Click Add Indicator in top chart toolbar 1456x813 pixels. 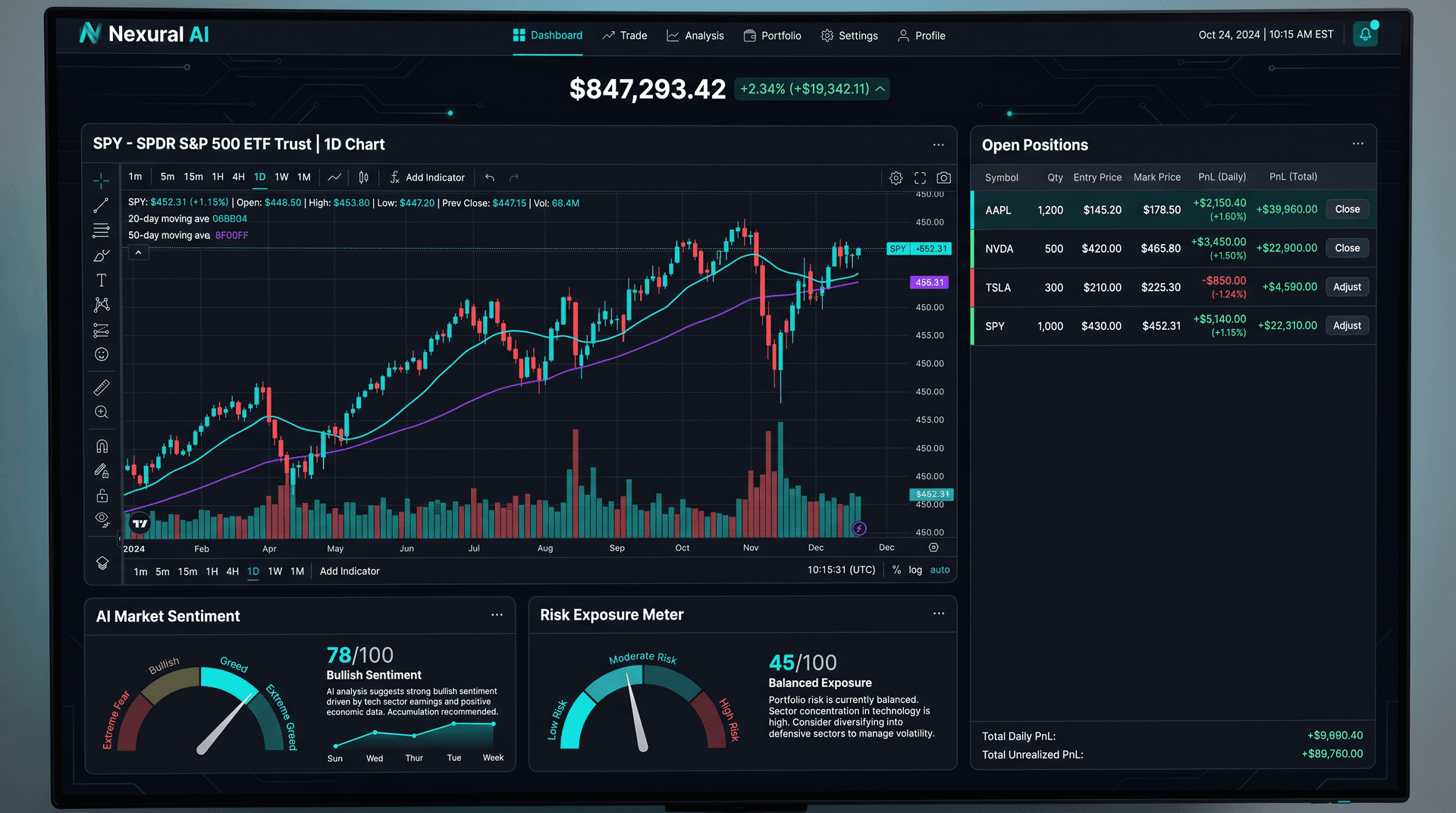pos(427,177)
